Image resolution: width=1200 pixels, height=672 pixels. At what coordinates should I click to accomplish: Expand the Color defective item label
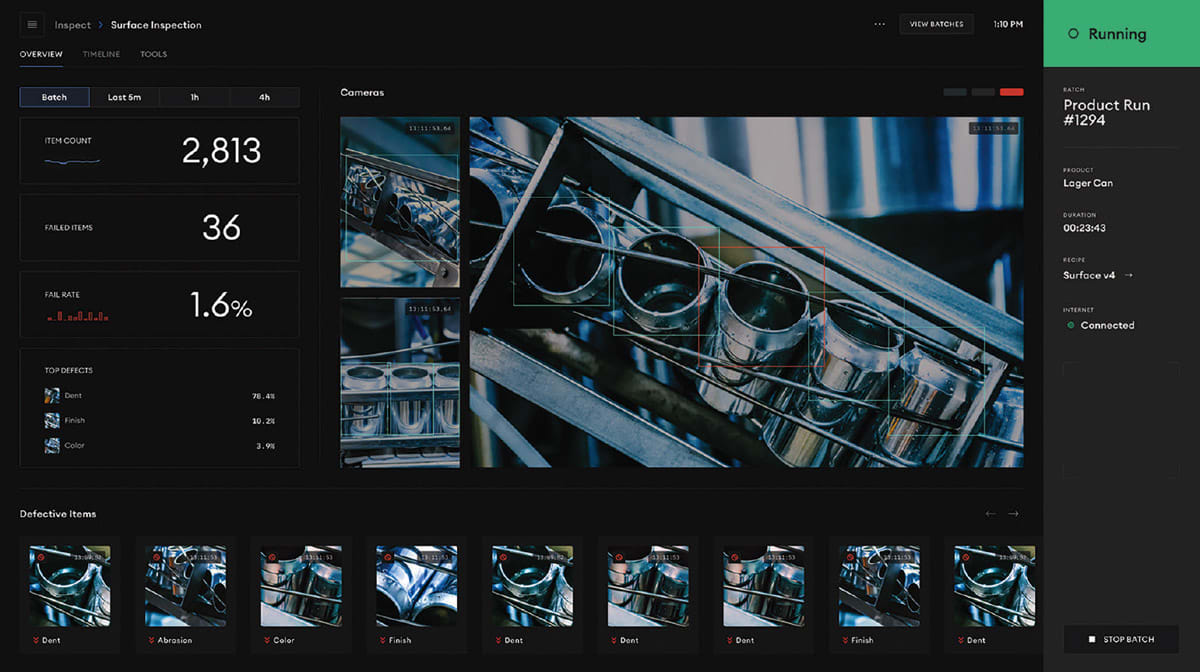pos(279,640)
